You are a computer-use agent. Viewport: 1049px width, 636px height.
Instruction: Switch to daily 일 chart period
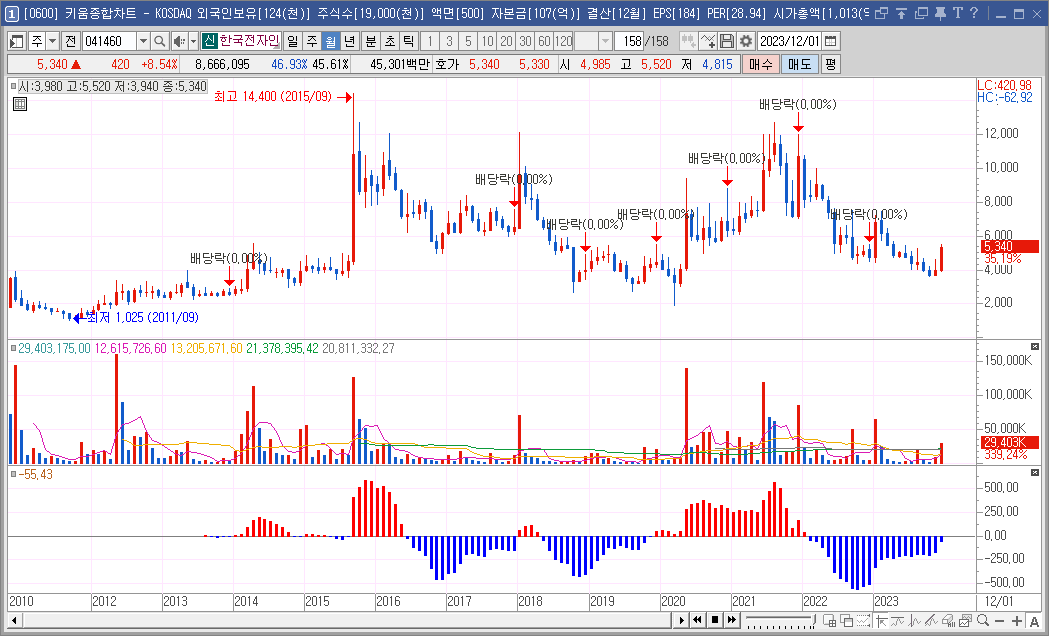[292, 41]
